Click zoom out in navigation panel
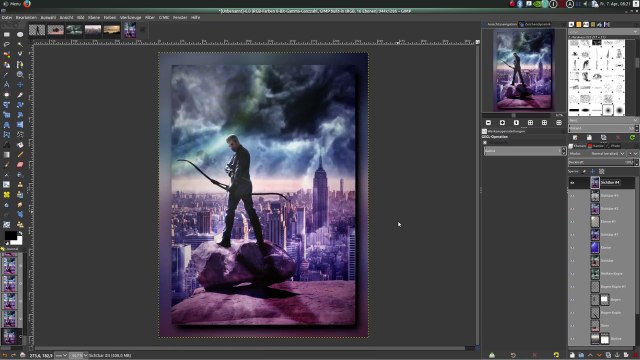640x360 pixels. 488,122
